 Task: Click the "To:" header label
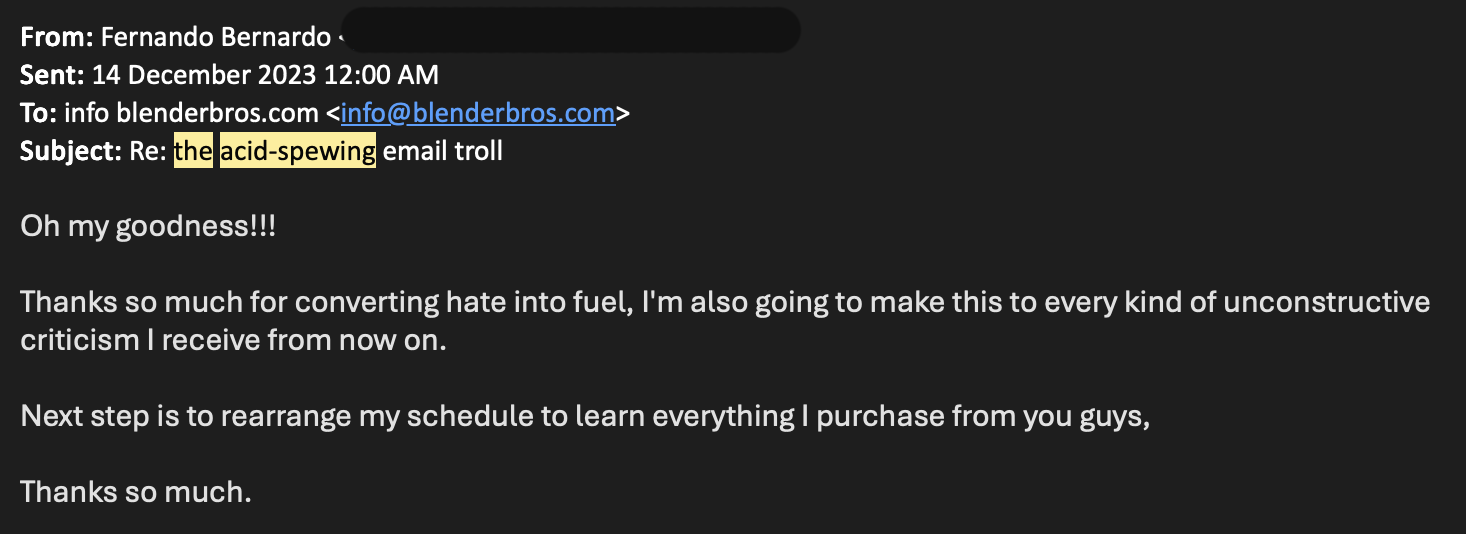[x=39, y=113]
